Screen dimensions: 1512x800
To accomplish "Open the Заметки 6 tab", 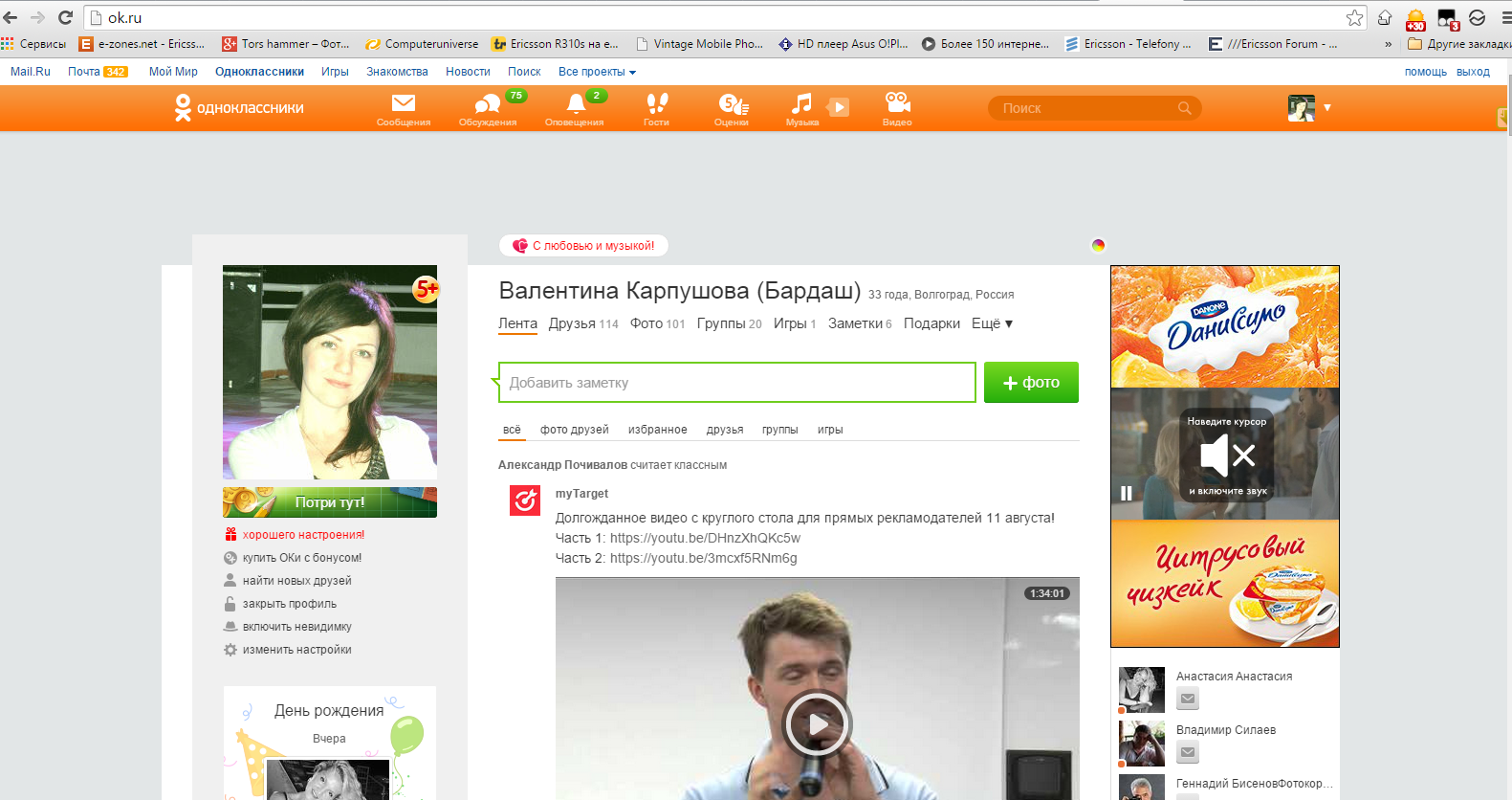I will pos(860,323).
